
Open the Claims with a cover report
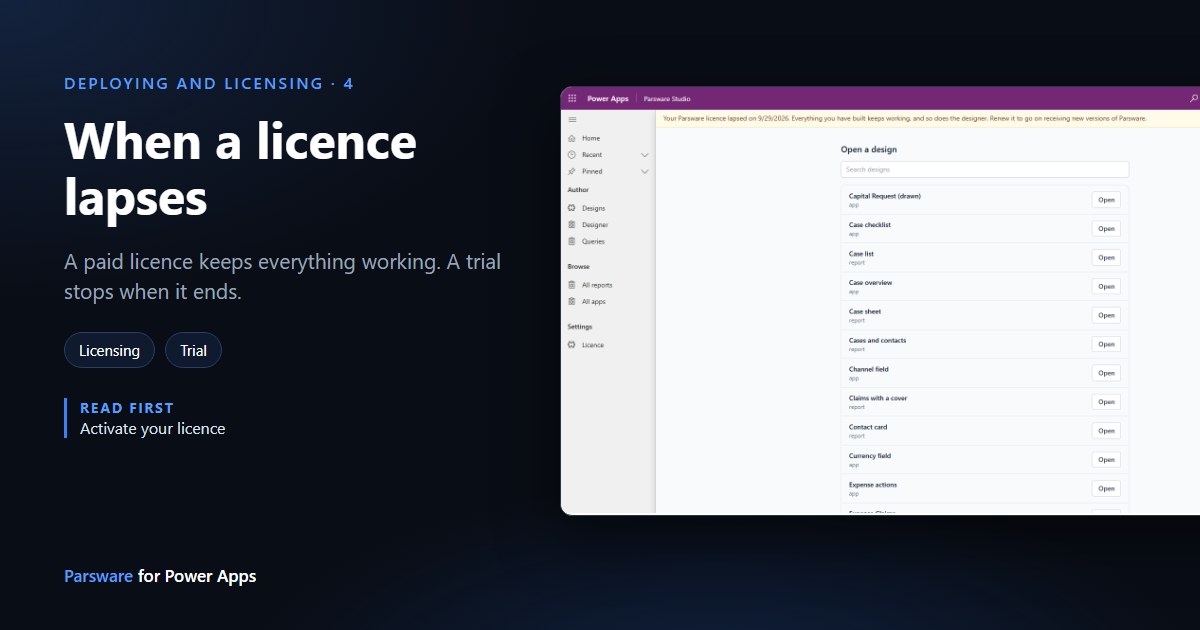point(1106,402)
